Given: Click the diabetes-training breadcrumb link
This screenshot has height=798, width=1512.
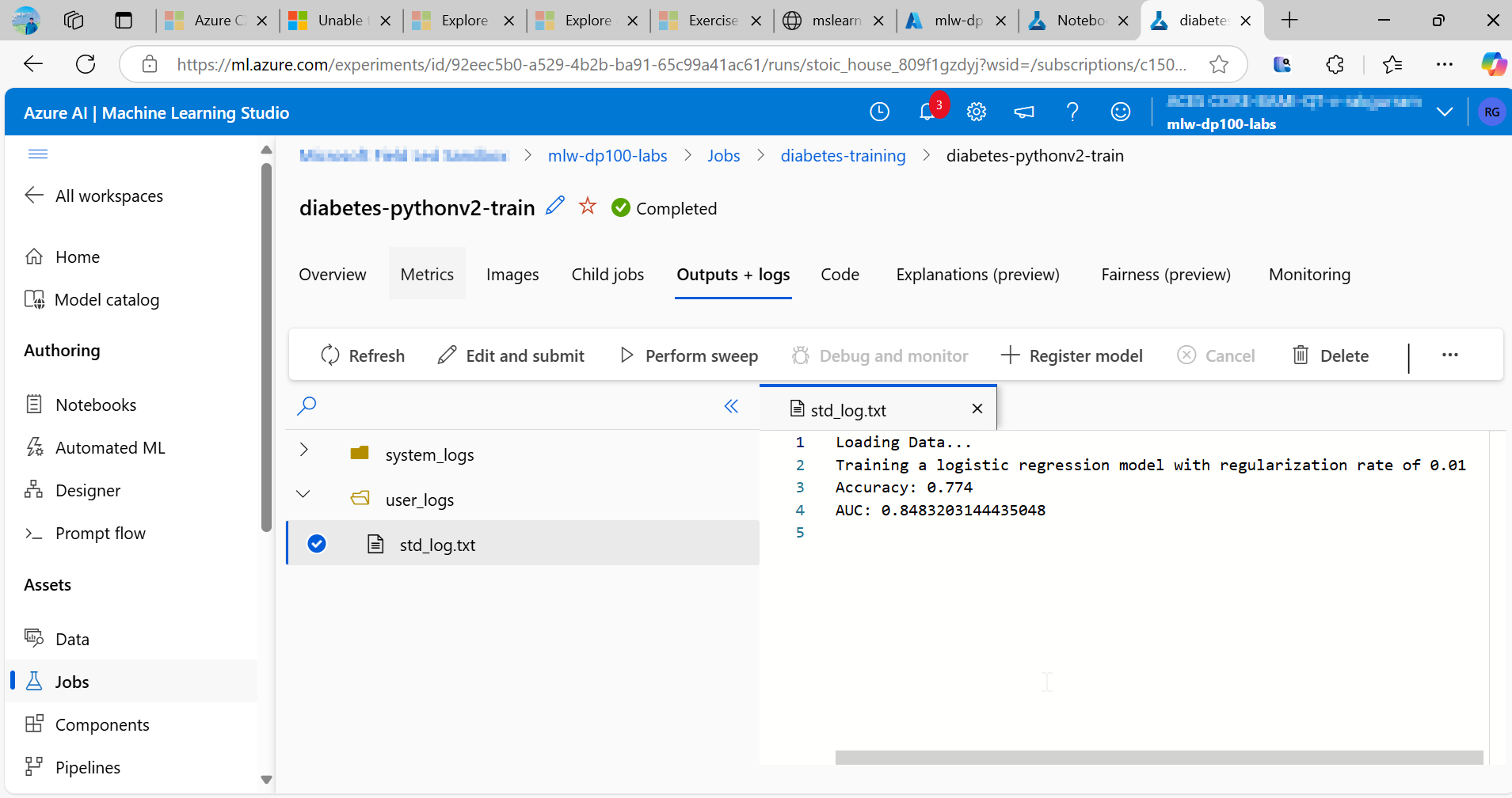Looking at the screenshot, I should pyautogui.click(x=844, y=156).
